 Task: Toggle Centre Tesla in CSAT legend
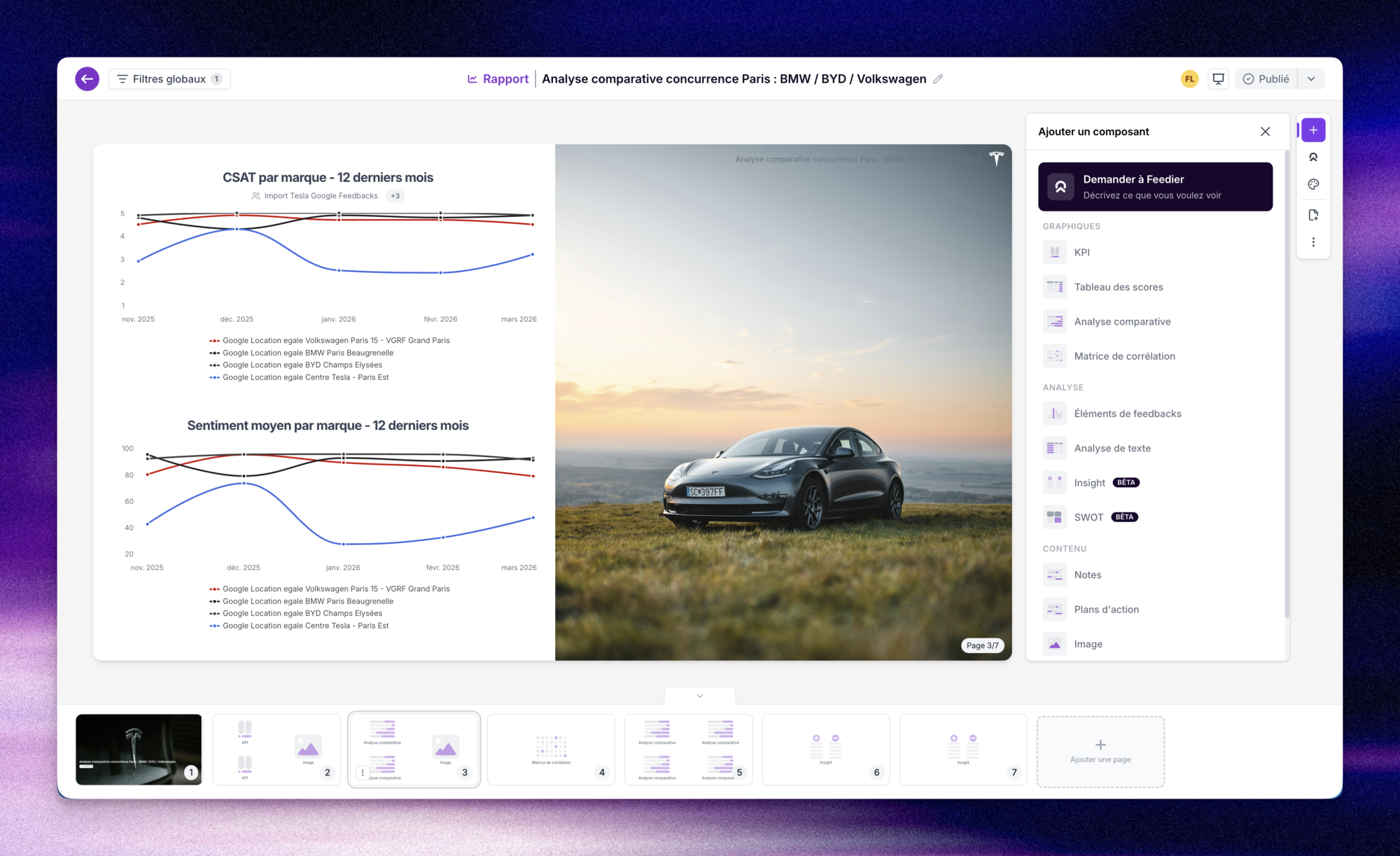pos(299,377)
